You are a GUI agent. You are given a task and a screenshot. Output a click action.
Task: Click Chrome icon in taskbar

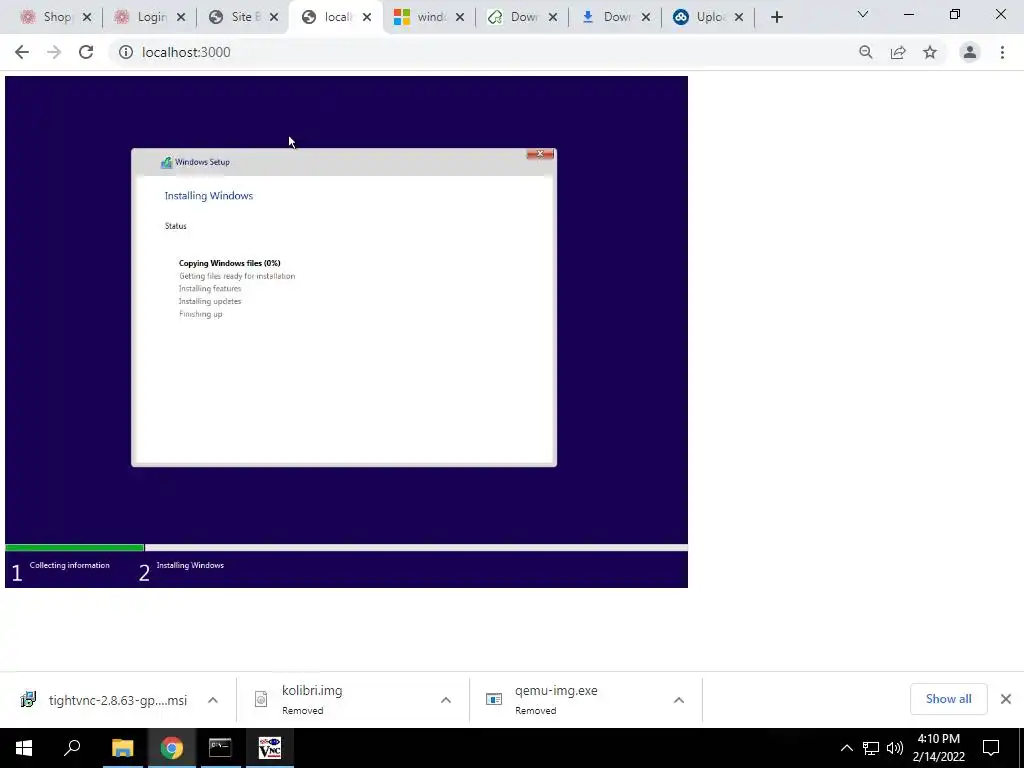(171, 748)
